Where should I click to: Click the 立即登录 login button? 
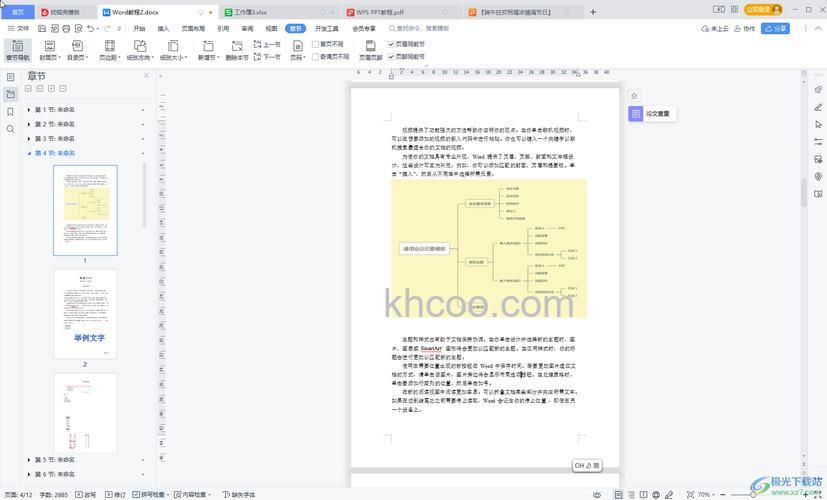coord(763,9)
